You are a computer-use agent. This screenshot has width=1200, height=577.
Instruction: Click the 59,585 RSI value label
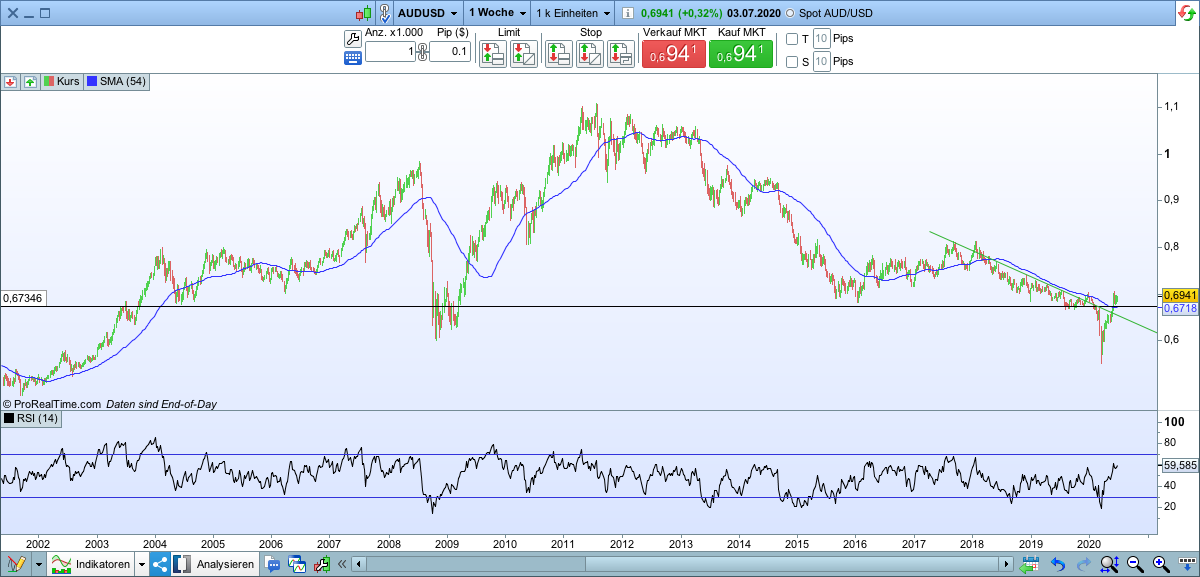point(1180,465)
